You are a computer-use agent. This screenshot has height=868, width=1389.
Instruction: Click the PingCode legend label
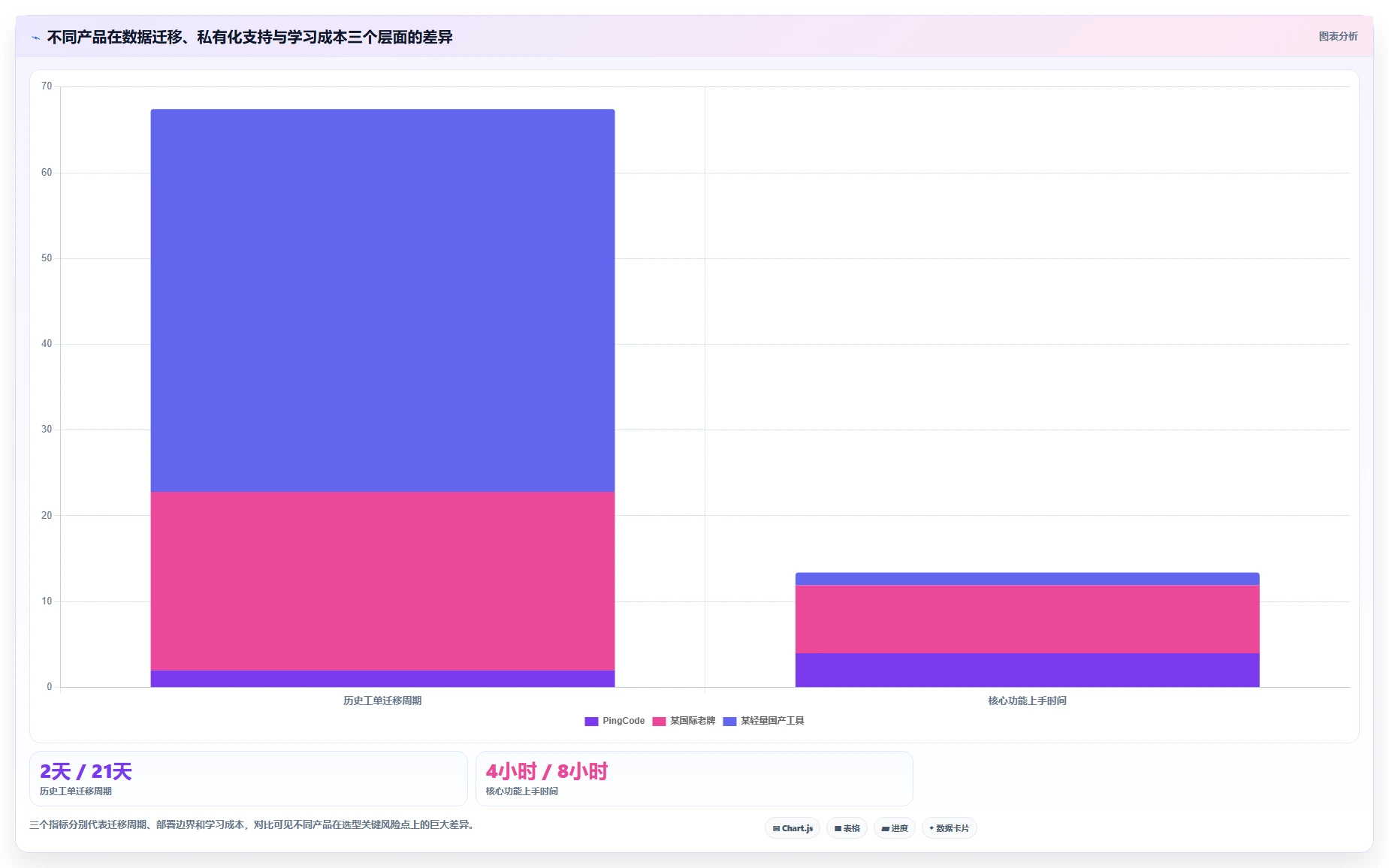coord(624,721)
